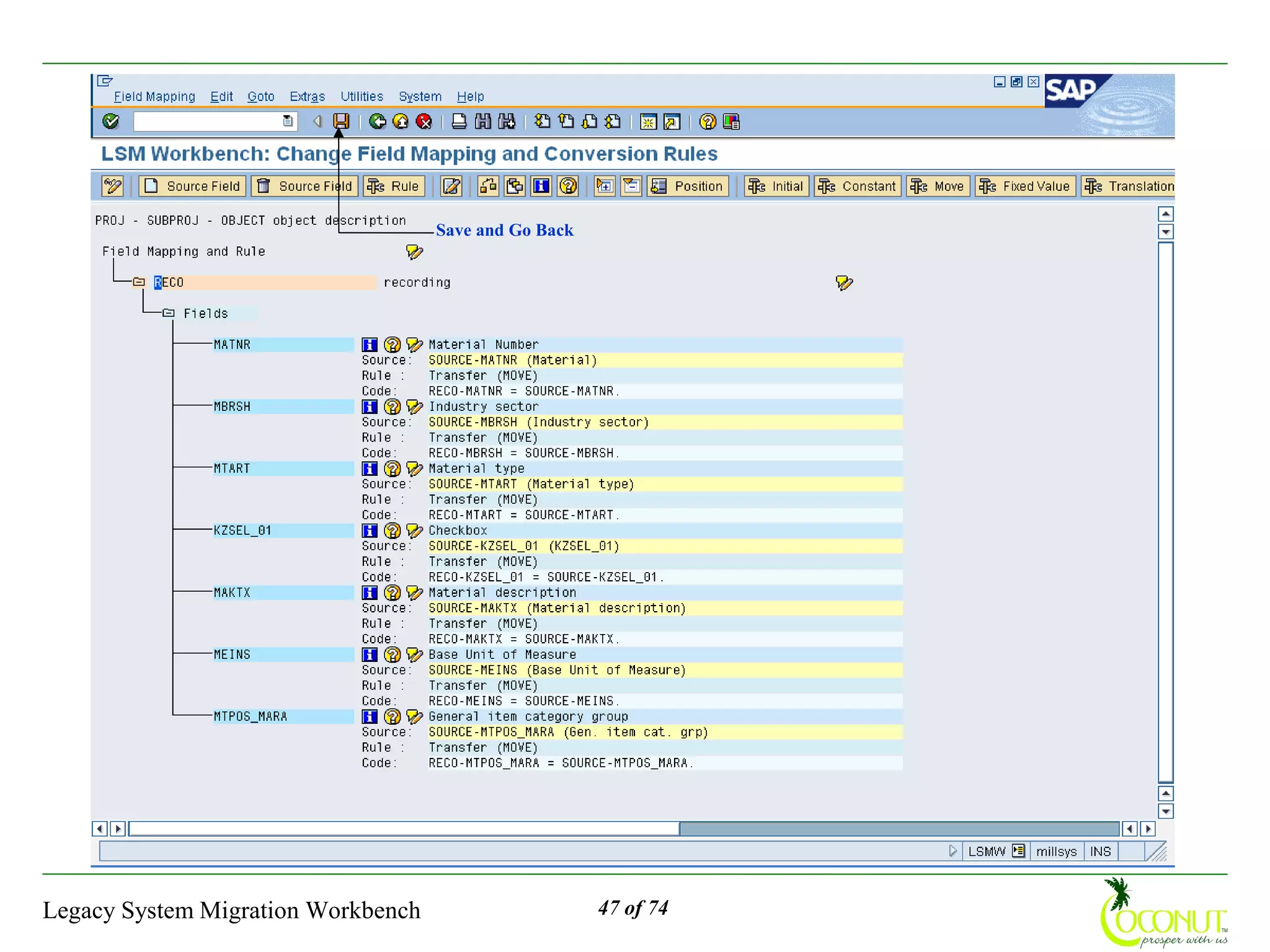The image size is (1270, 952).
Task: Click the Save floppy disk icon
Action: (341, 121)
